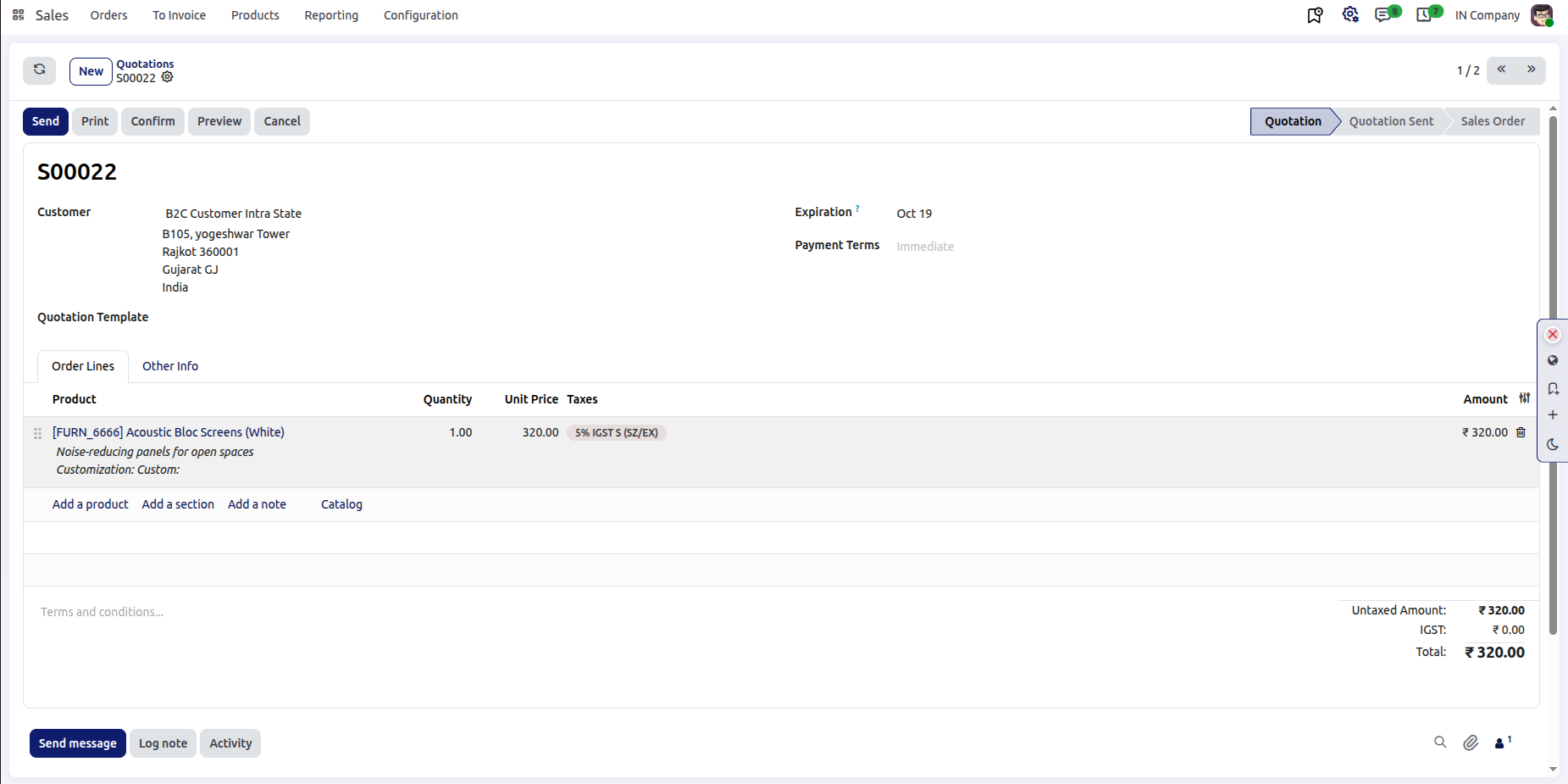Open the IN Company switcher
The height and width of the screenshot is (784, 1568).
point(1488,15)
